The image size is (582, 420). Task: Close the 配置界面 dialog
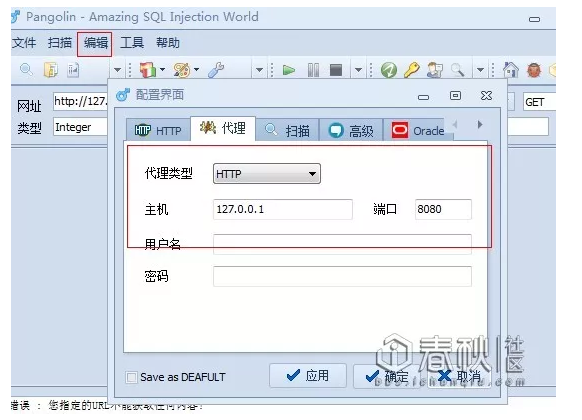486,96
